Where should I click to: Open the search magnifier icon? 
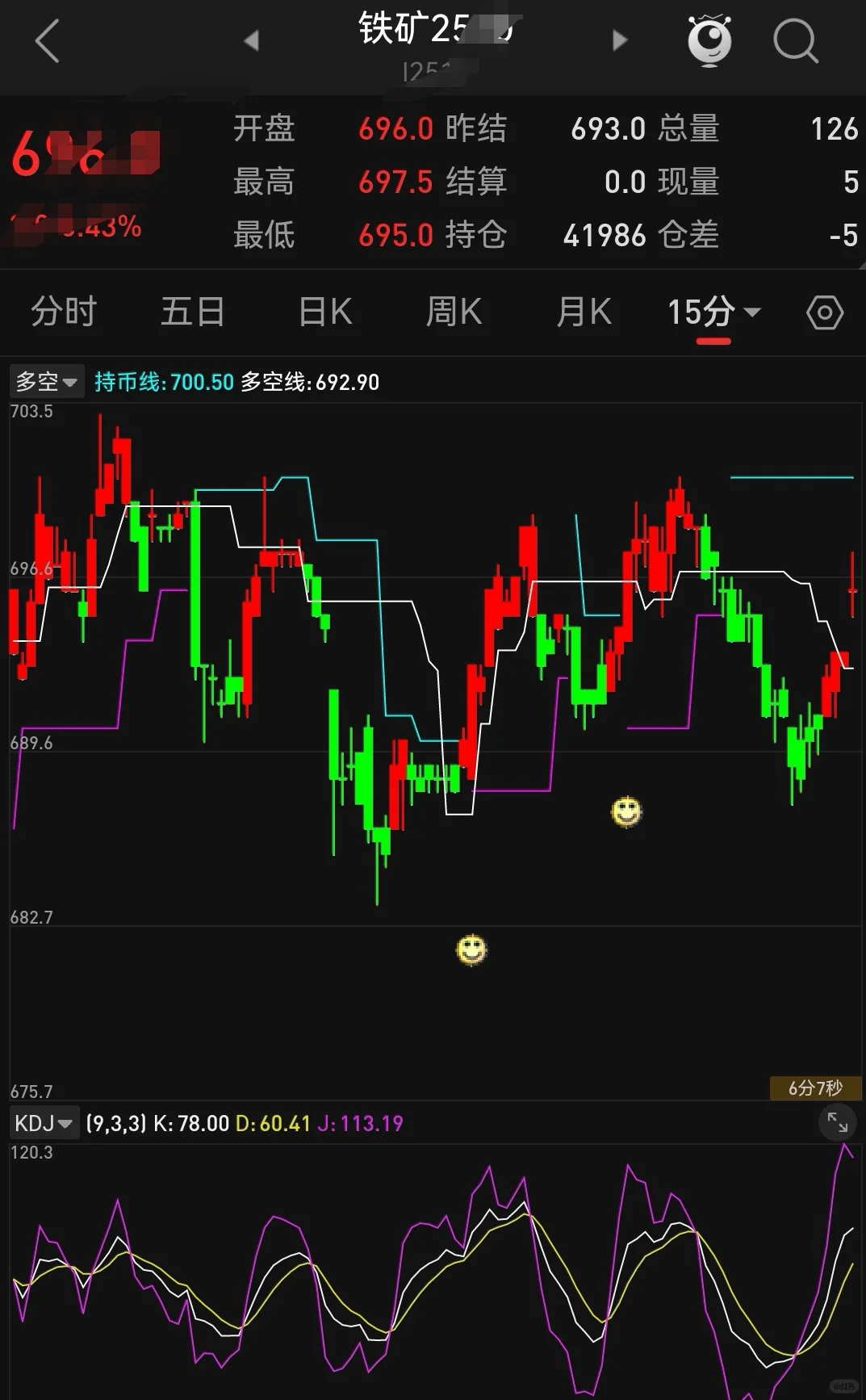tap(796, 40)
